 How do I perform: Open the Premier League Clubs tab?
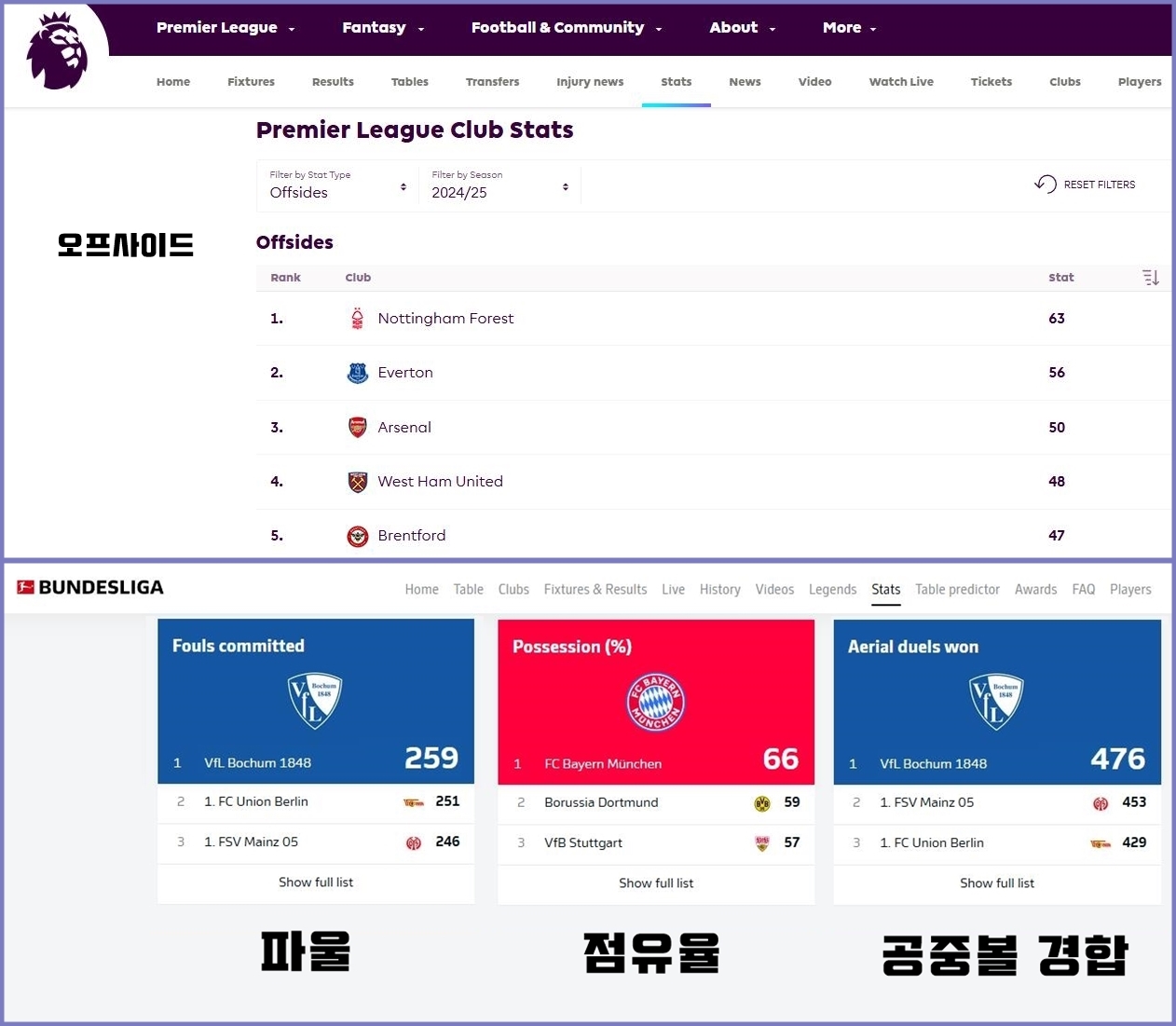tap(1065, 82)
